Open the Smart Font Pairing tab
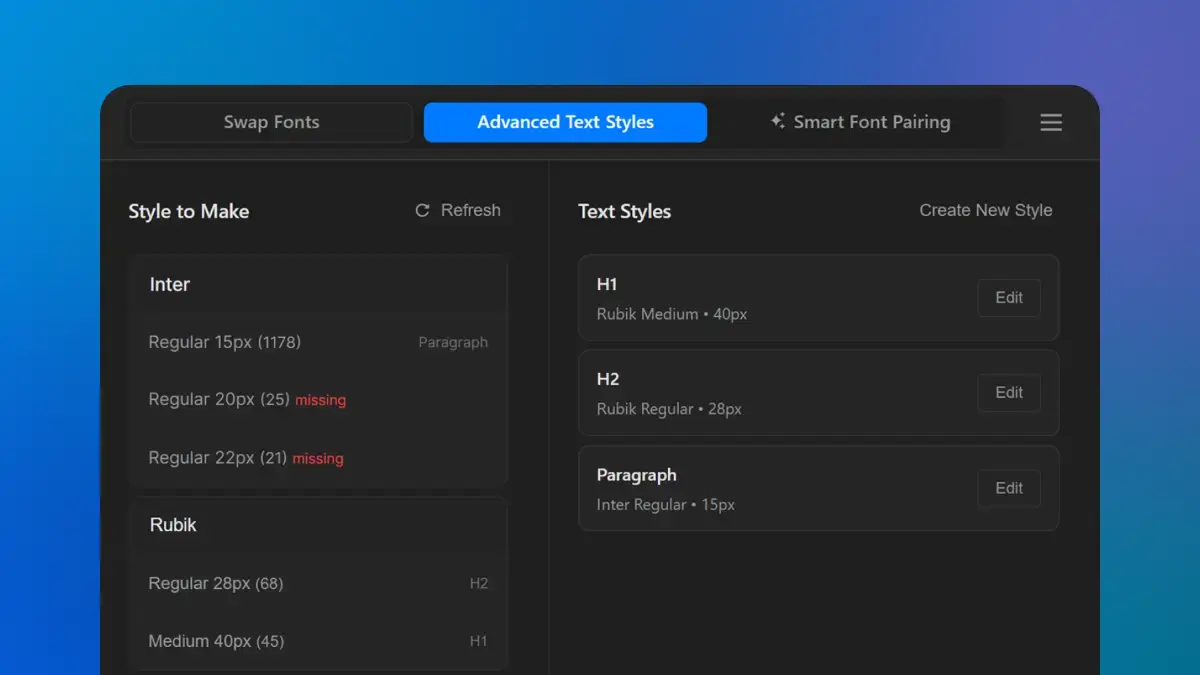Viewport: 1200px width, 675px height. click(860, 122)
